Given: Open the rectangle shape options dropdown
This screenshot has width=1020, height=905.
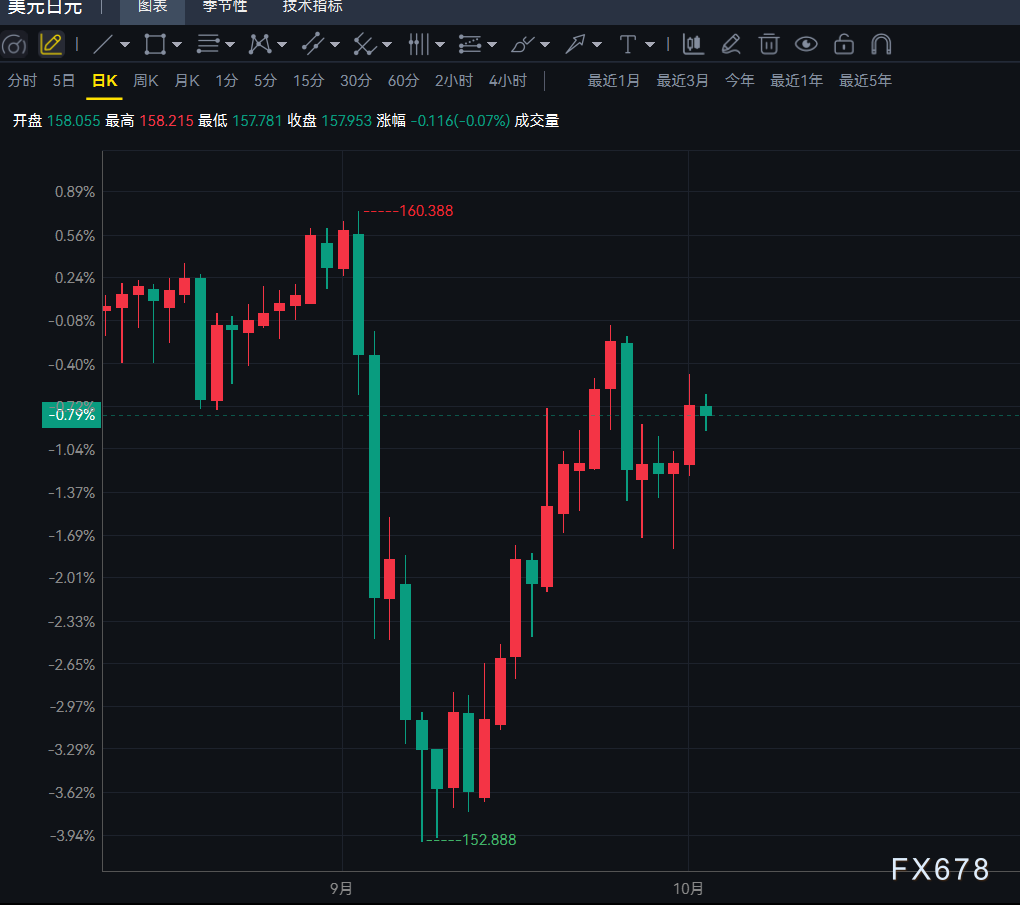Looking at the screenshot, I should [x=177, y=45].
